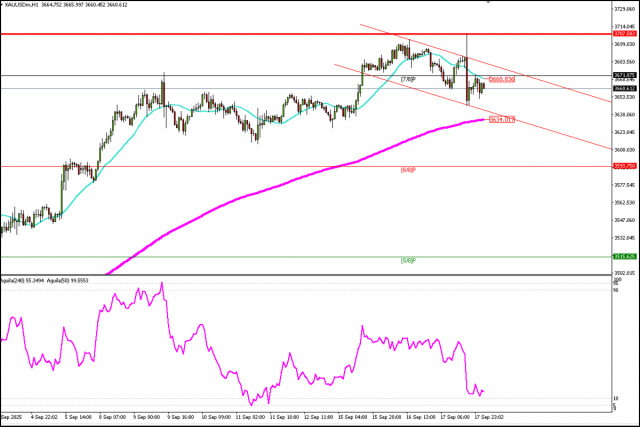Click the 10 Sep 09:00 time label
The height and width of the screenshot is (427, 640).
(x=216, y=417)
